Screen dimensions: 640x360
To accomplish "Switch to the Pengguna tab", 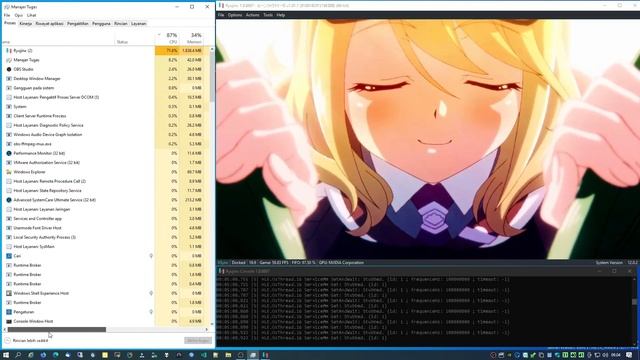I will click(x=101, y=24).
